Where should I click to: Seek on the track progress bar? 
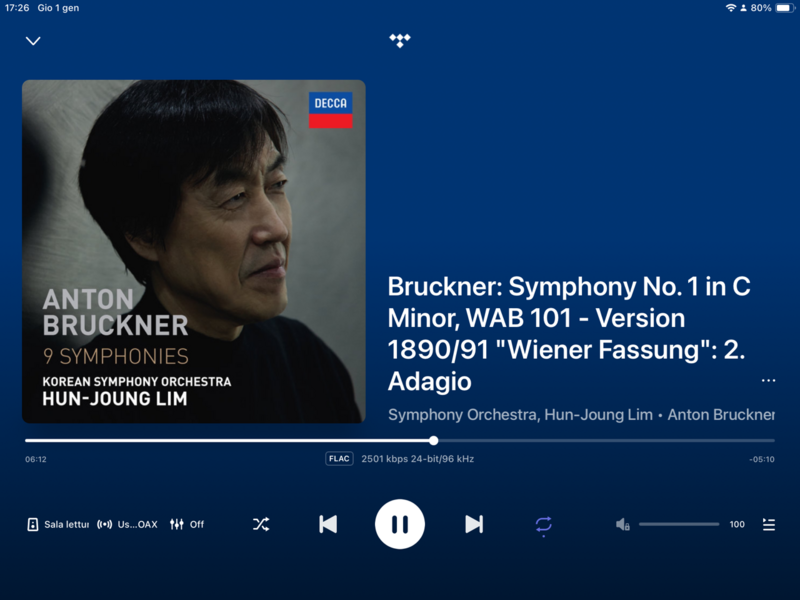click(x=400, y=440)
